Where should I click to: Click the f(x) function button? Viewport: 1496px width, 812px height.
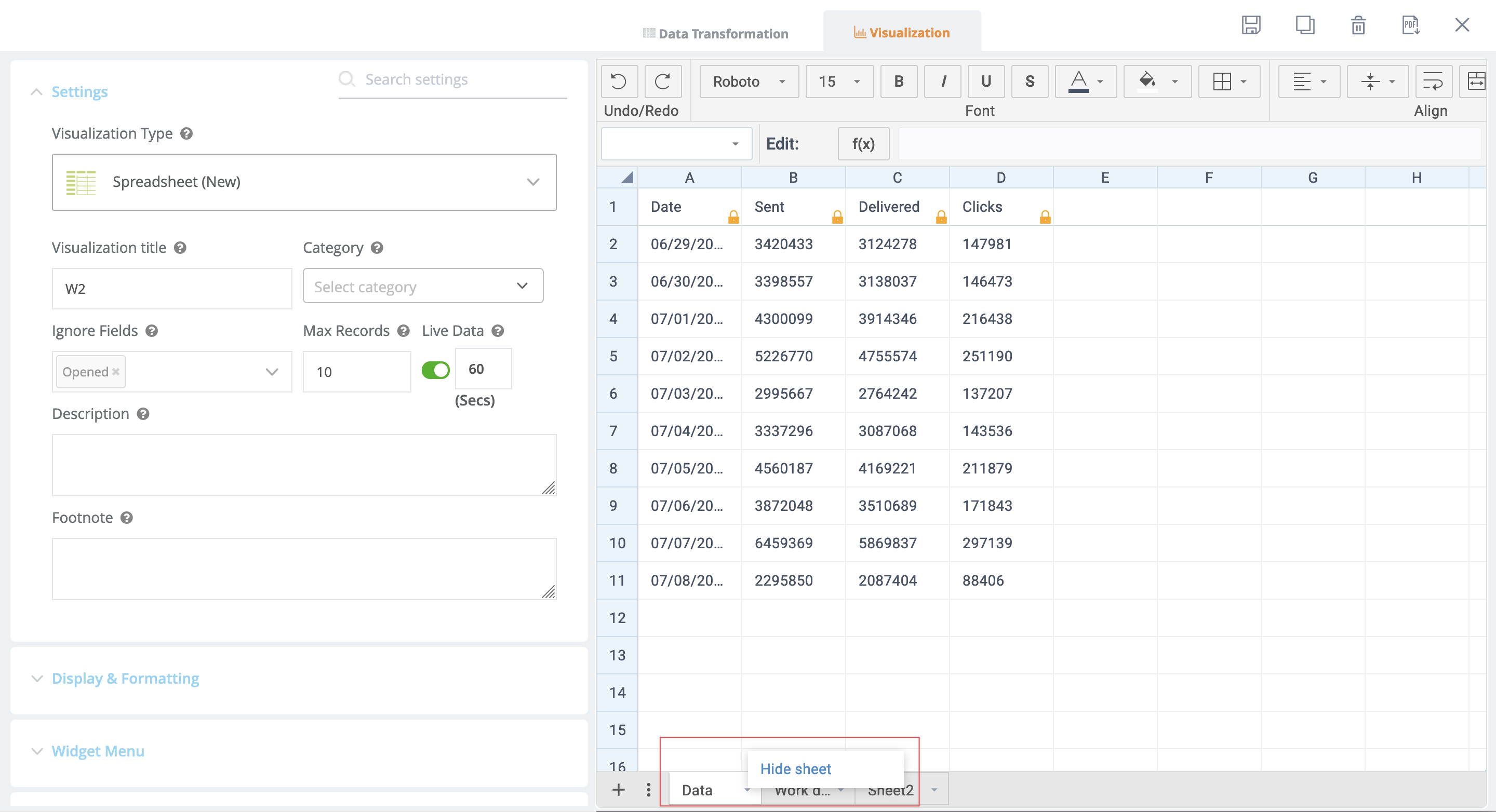click(x=863, y=144)
